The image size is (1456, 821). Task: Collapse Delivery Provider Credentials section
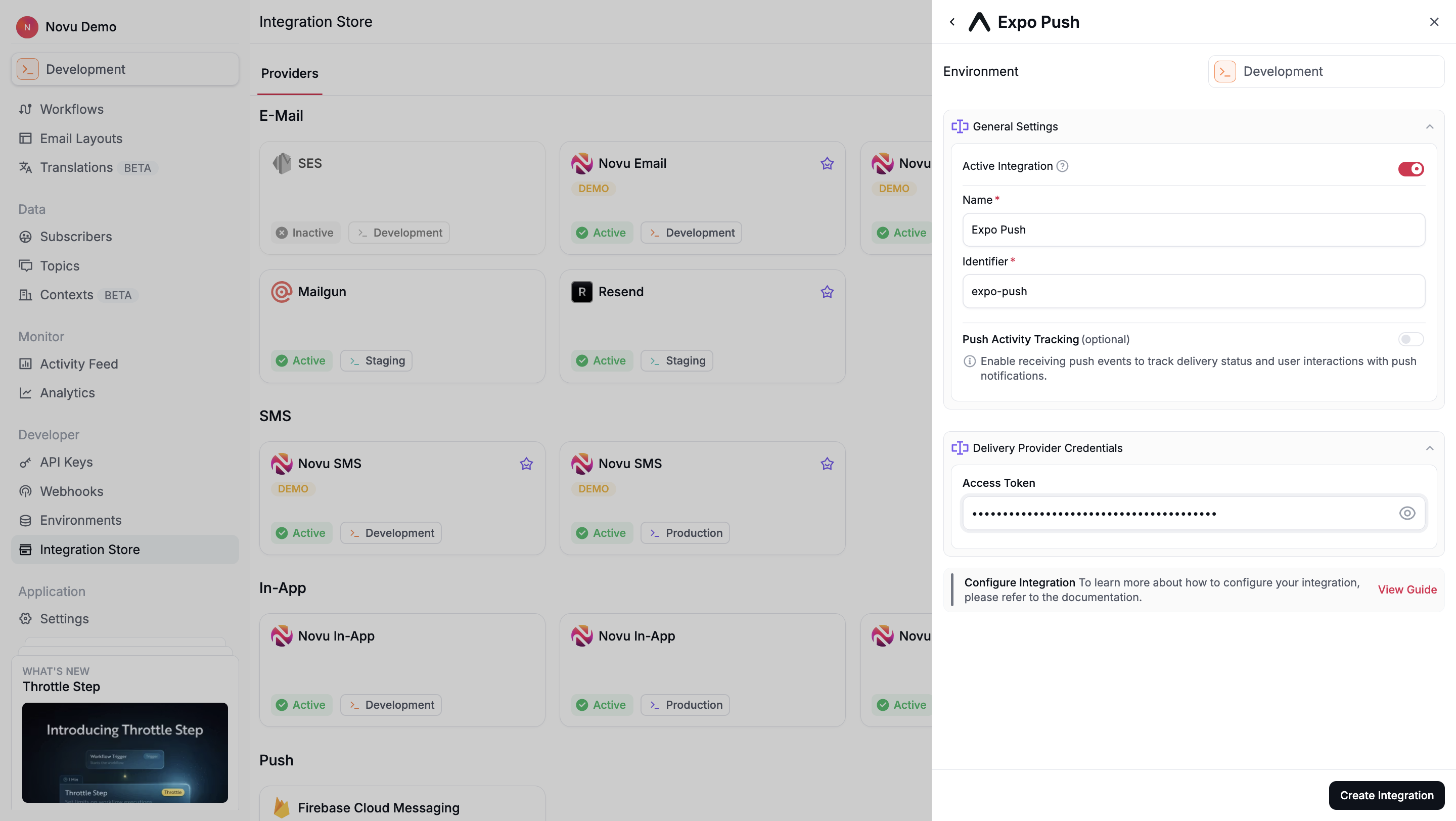(x=1430, y=447)
